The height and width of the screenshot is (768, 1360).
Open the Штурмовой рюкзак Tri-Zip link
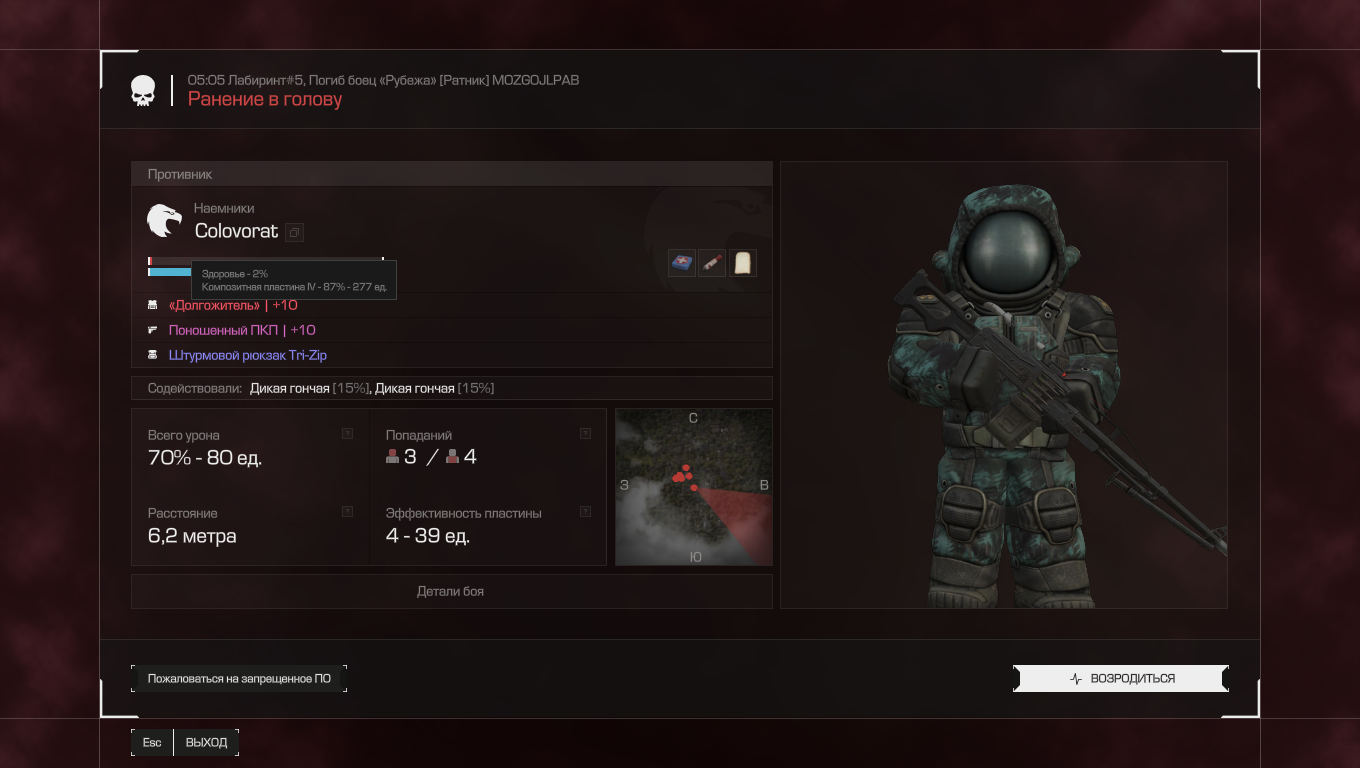click(248, 355)
